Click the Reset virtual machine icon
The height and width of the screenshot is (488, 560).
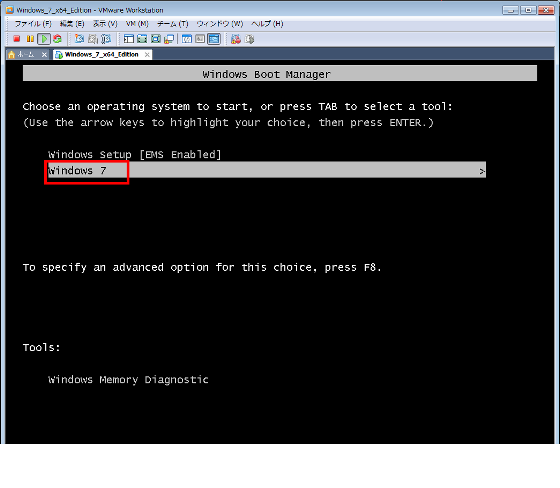(x=57, y=39)
